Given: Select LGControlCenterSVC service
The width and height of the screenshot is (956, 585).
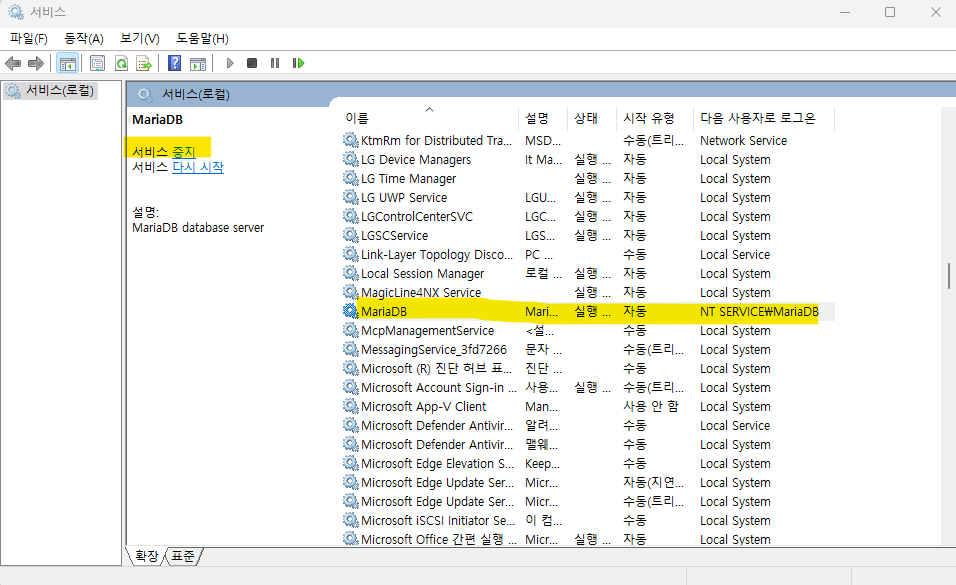Looking at the screenshot, I should point(416,216).
